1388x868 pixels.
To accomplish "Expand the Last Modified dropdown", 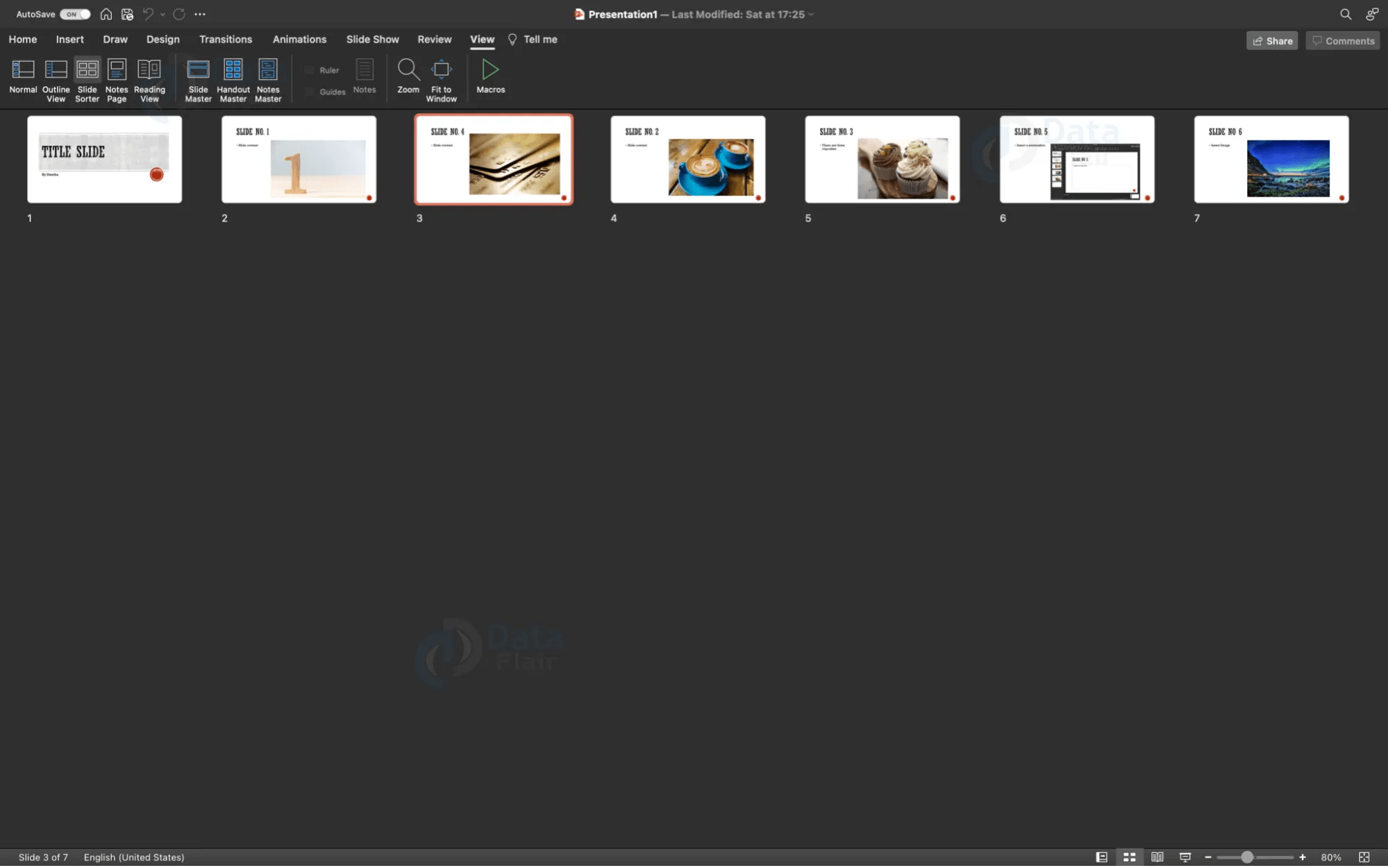I will pyautogui.click(x=811, y=14).
